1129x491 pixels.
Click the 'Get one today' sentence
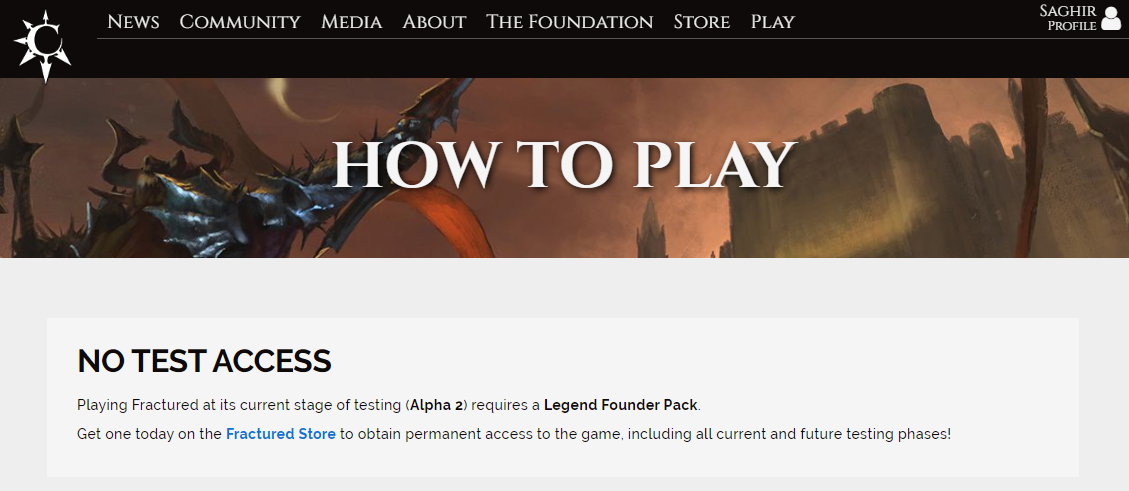(514, 434)
